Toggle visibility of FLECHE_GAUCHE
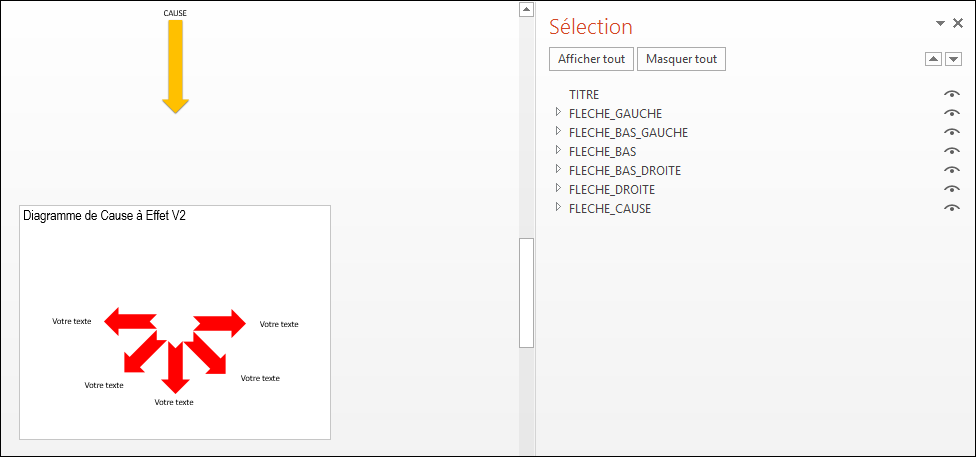 pyautogui.click(x=952, y=113)
